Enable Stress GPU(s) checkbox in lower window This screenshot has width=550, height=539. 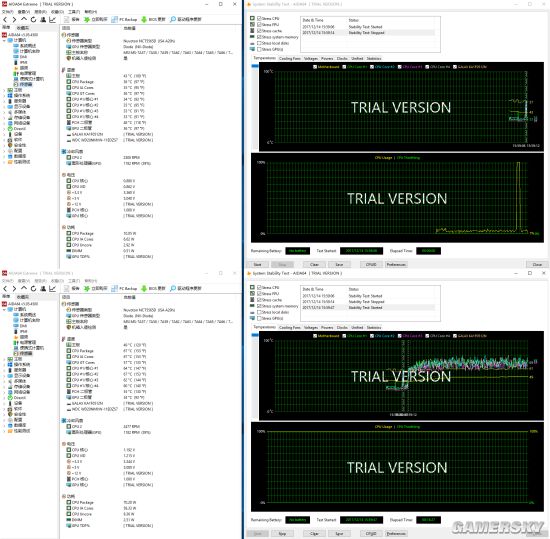point(259,318)
